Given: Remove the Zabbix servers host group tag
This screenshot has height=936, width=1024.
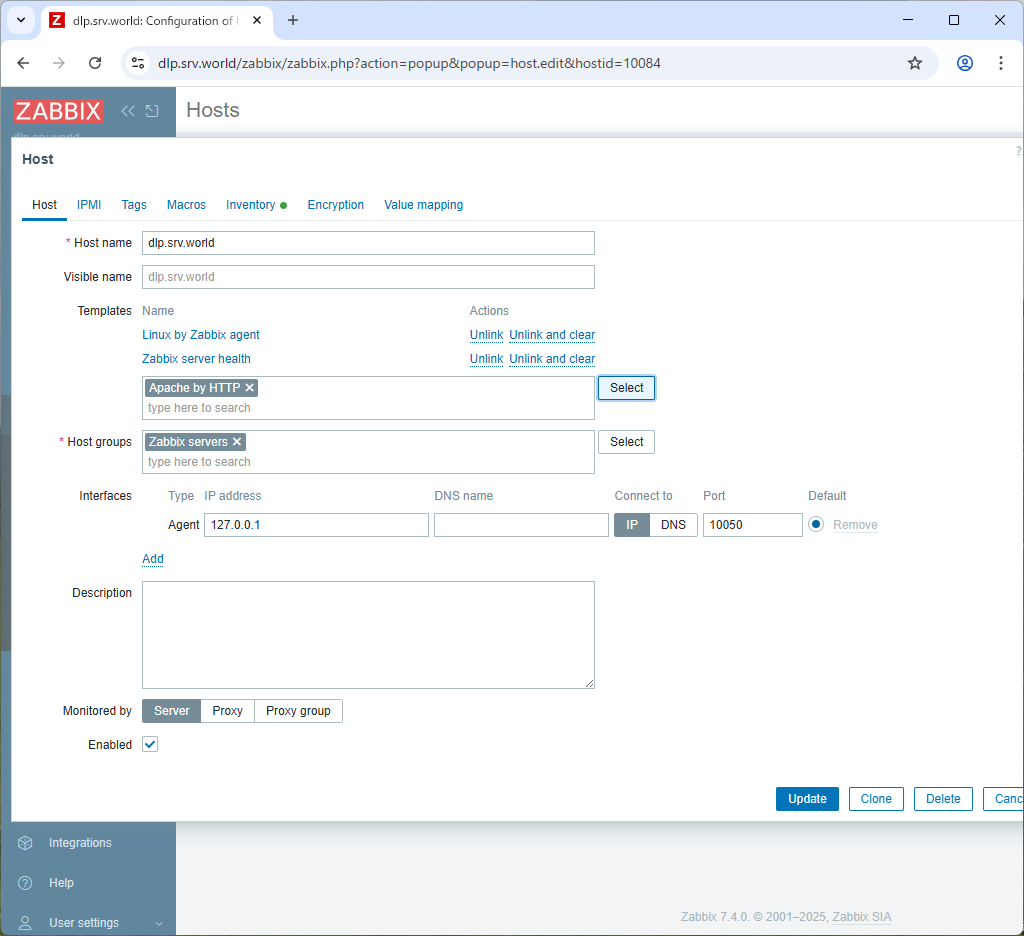Looking at the screenshot, I should point(237,442).
